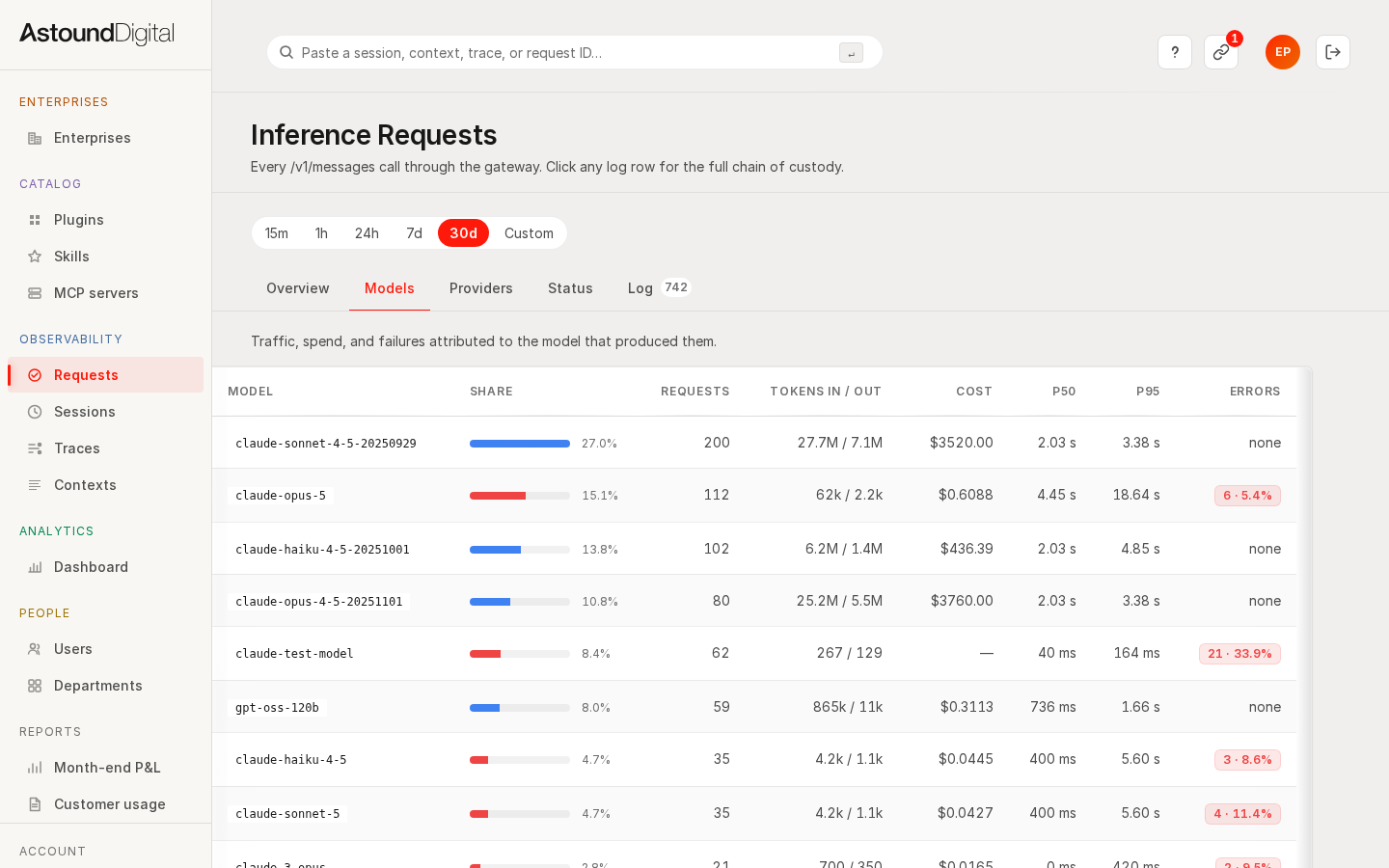
Task: Click the Contexts lines icon
Action: (x=35, y=485)
